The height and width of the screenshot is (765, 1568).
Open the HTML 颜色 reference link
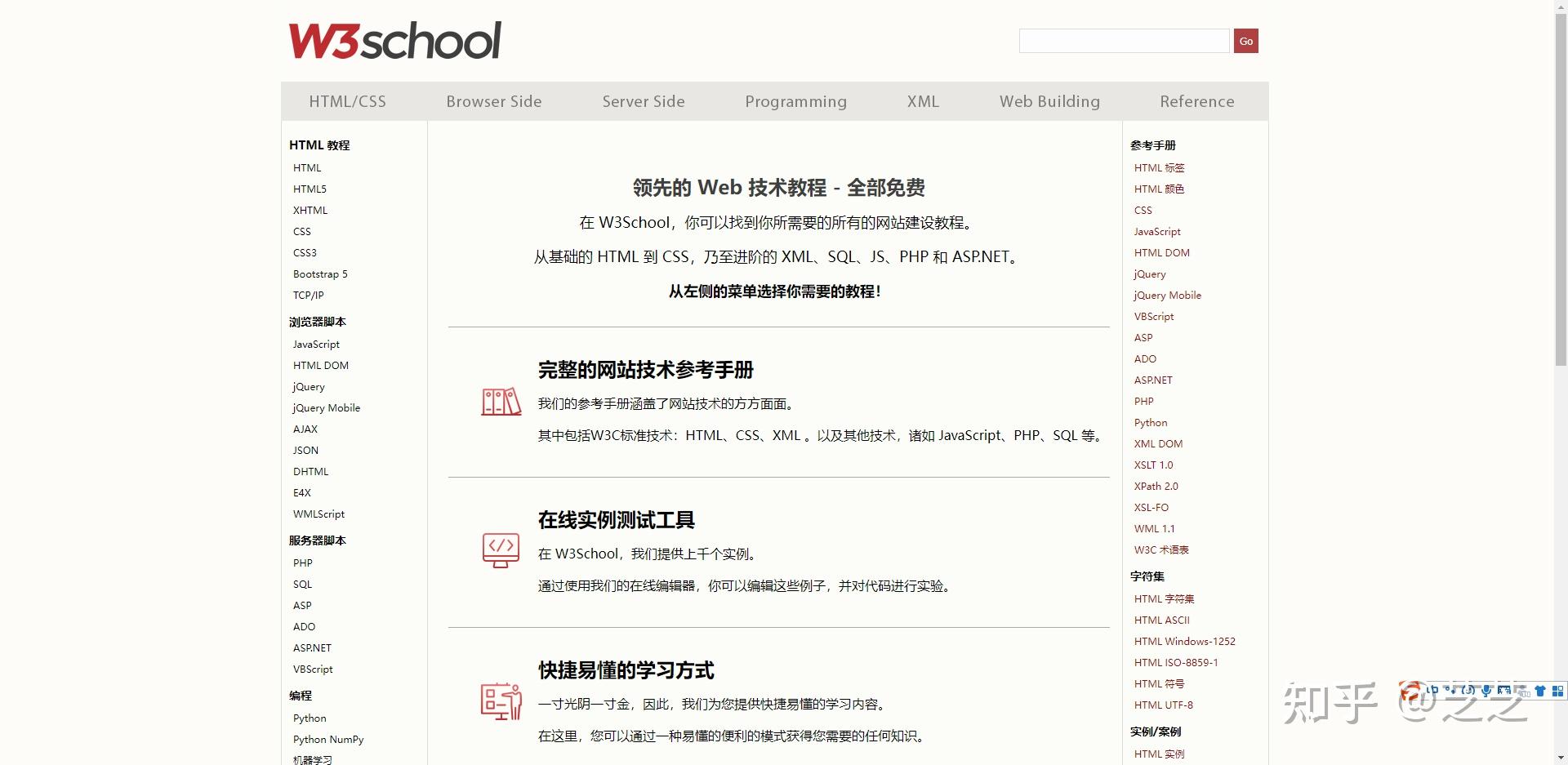pyautogui.click(x=1159, y=189)
